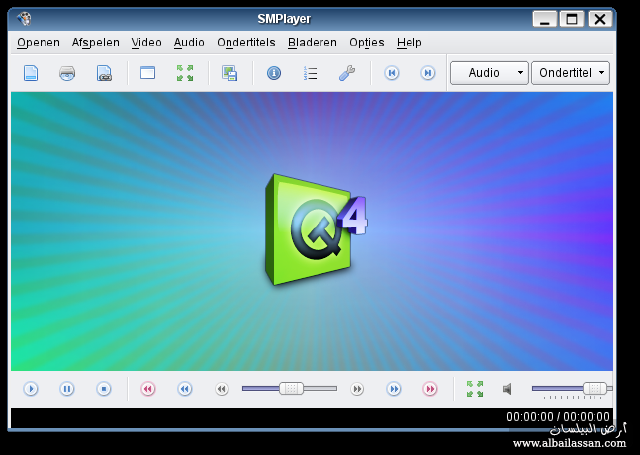Open the Openen menu
The height and width of the screenshot is (455, 640).
pos(38,42)
